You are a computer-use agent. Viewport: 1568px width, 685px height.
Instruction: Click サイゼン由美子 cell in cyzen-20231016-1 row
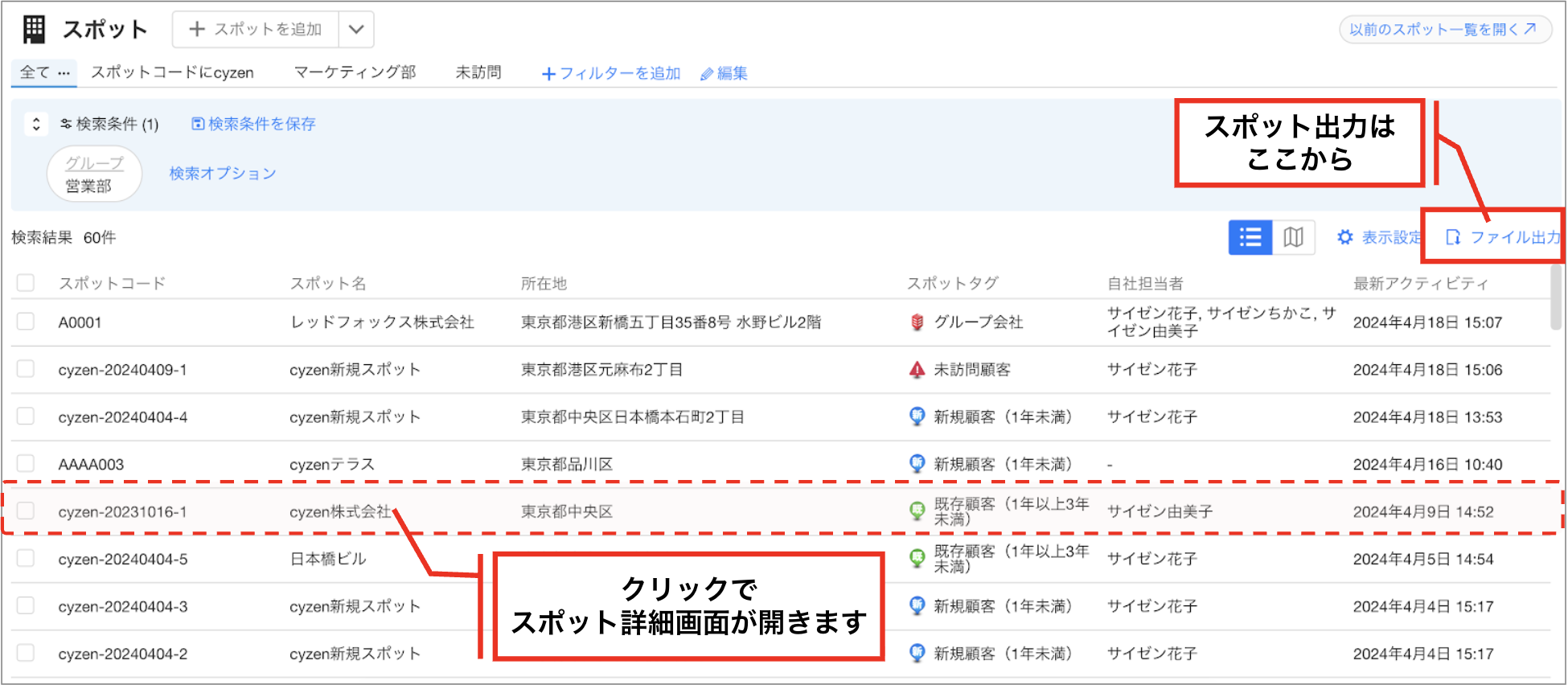pyautogui.click(x=1160, y=511)
